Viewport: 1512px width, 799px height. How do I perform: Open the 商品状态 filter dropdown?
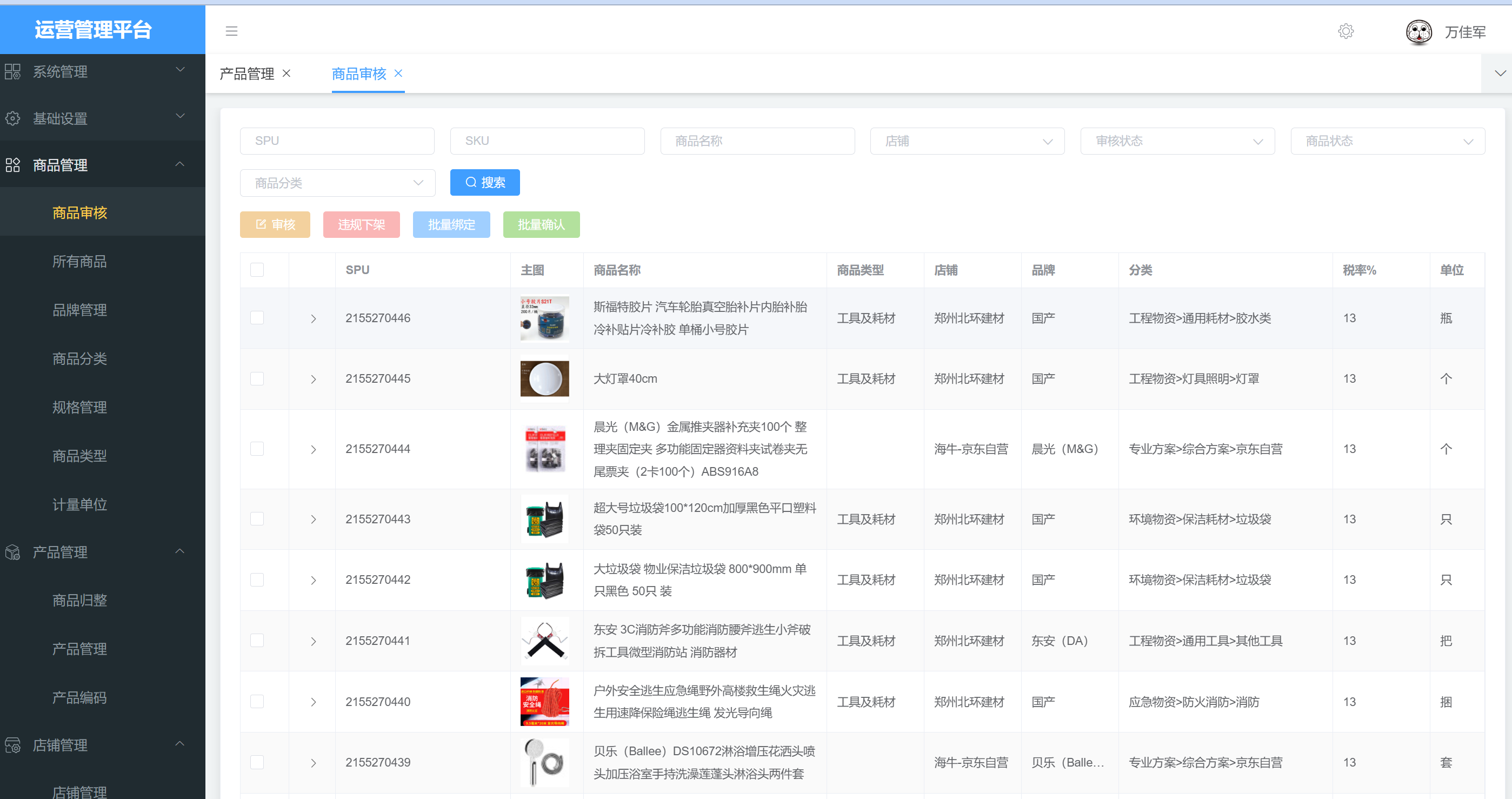1387,141
